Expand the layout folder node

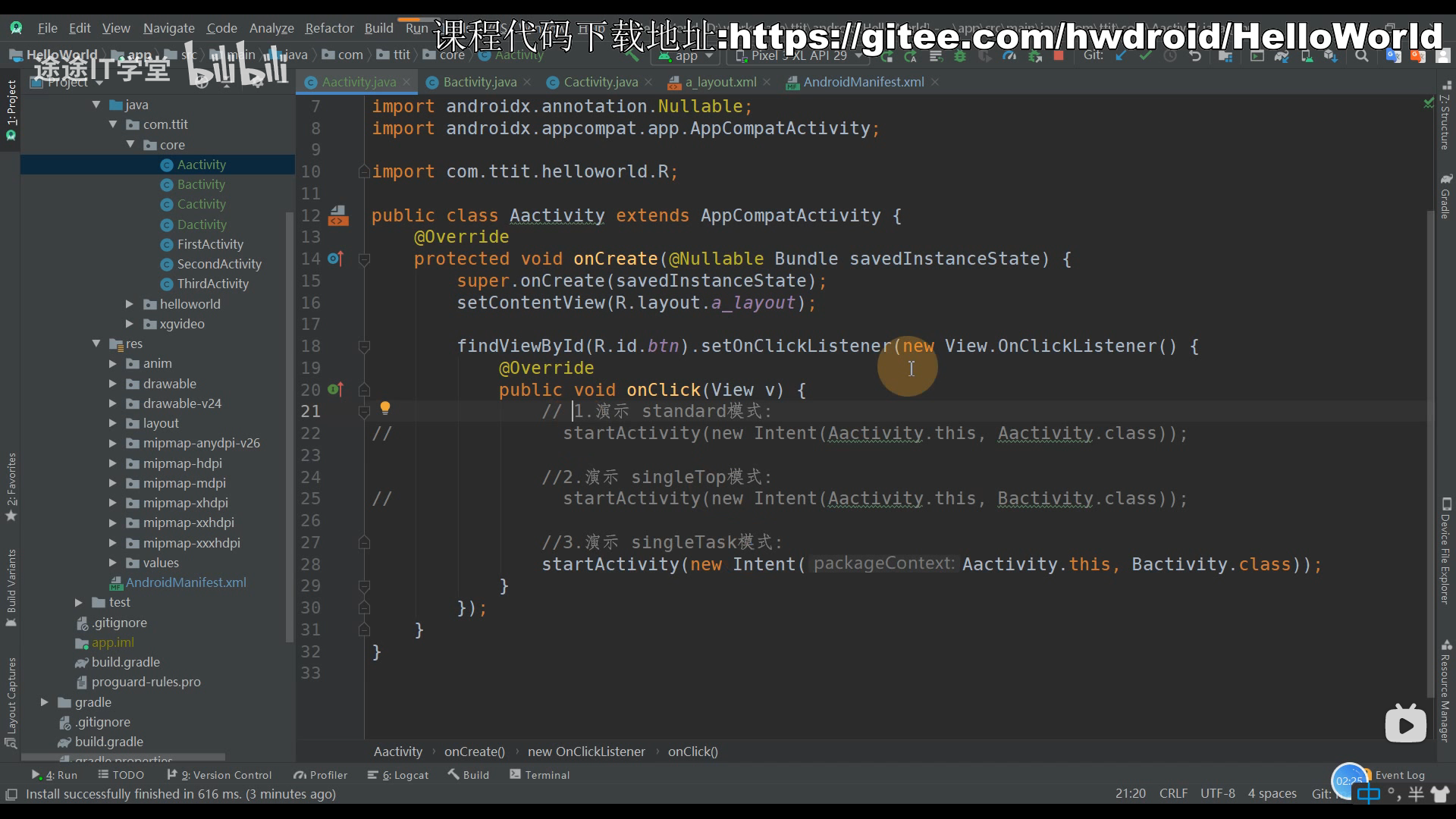(113, 423)
